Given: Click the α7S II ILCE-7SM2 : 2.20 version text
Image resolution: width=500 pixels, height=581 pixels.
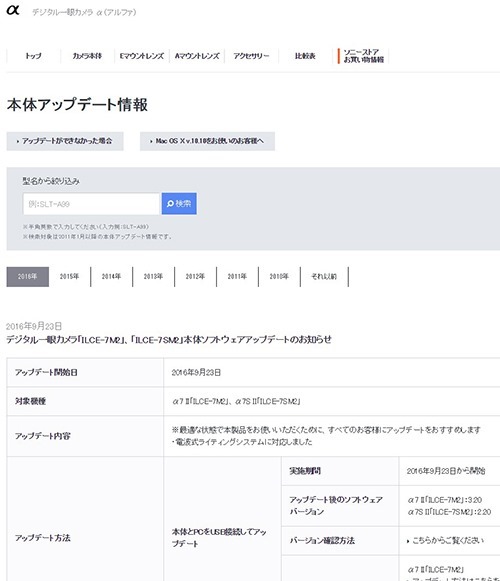Looking at the screenshot, I should pos(449,512).
